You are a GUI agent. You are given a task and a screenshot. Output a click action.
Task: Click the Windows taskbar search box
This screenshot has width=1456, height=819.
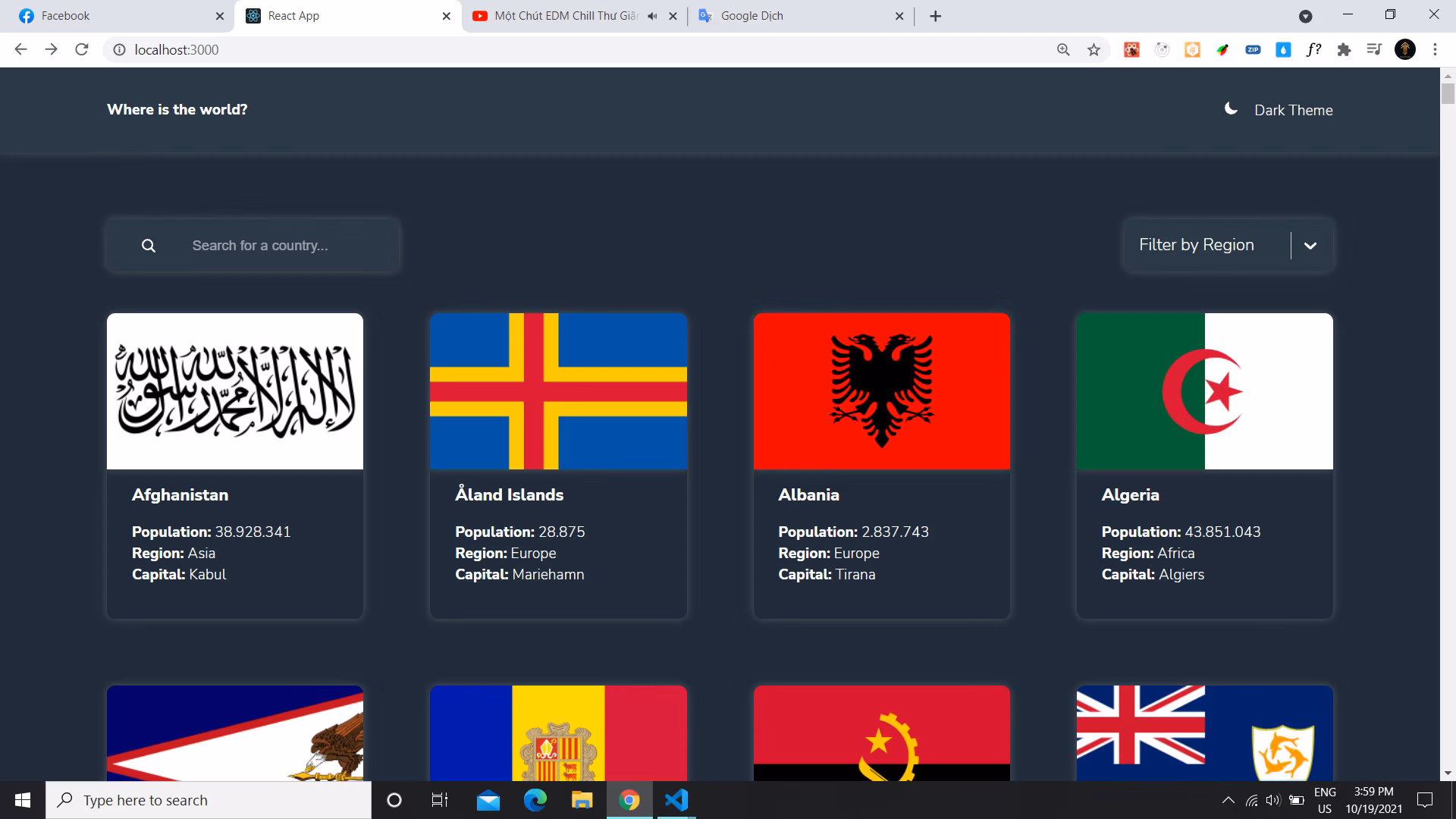pyautogui.click(x=209, y=800)
